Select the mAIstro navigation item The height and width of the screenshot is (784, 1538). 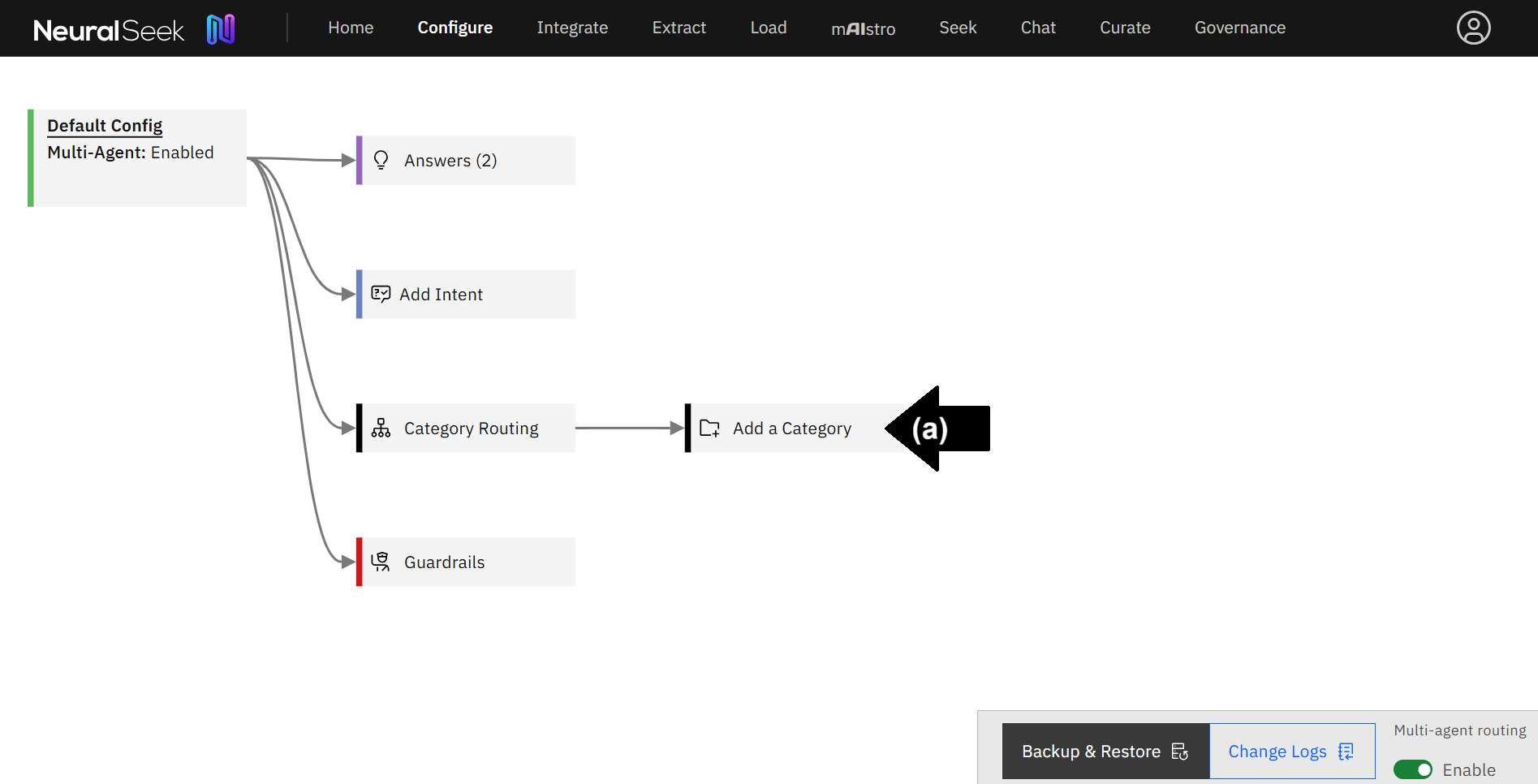coord(863,28)
